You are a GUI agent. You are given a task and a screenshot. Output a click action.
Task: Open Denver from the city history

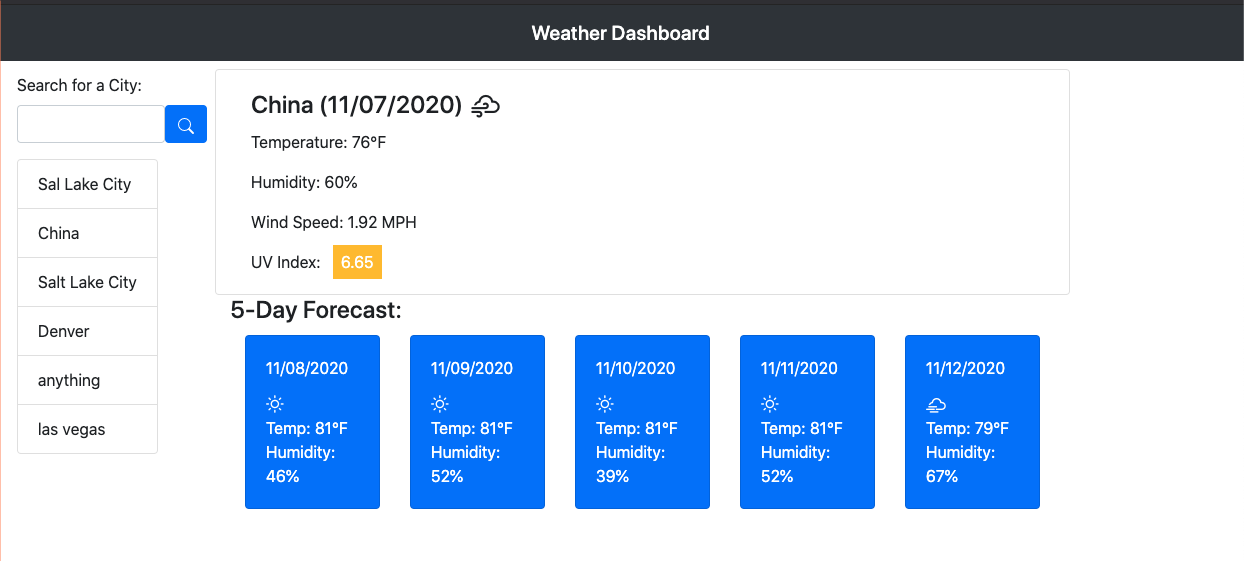pyautogui.click(x=64, y=331)
